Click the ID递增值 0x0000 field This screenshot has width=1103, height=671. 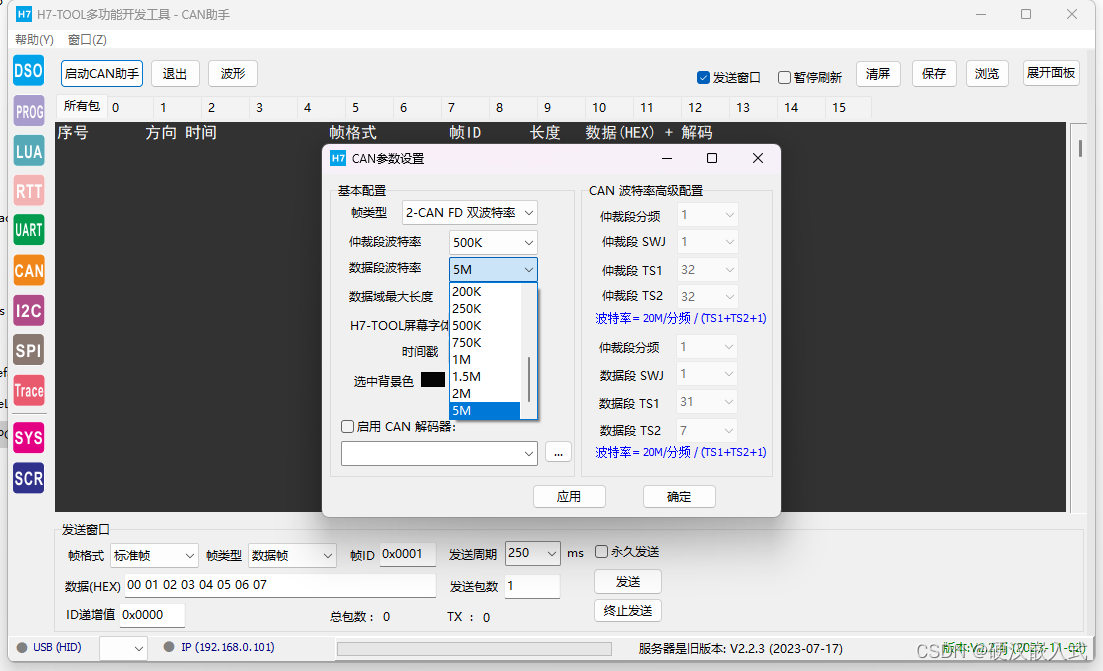point(153,615)
